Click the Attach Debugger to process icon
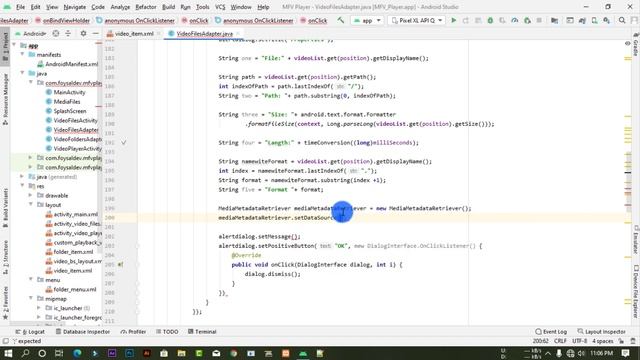The image size is (640, 360). pyautogui.click(x=527, y=20)
